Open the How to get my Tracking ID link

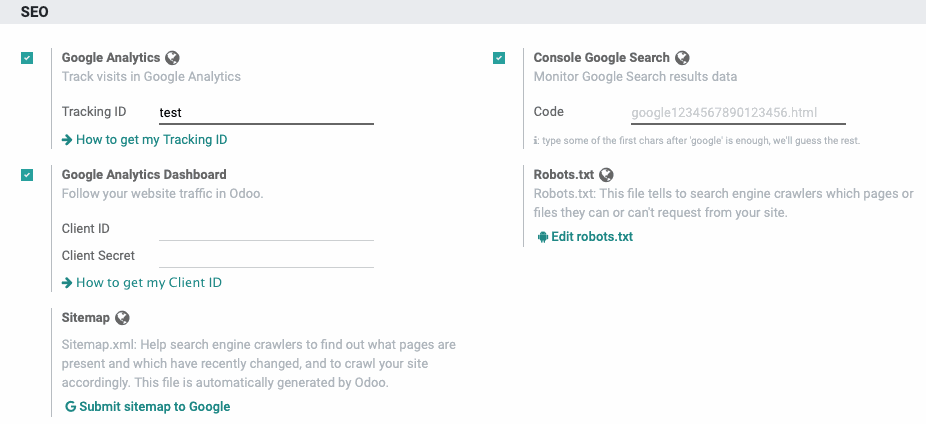pyautogui.click(x=145, y=140)
